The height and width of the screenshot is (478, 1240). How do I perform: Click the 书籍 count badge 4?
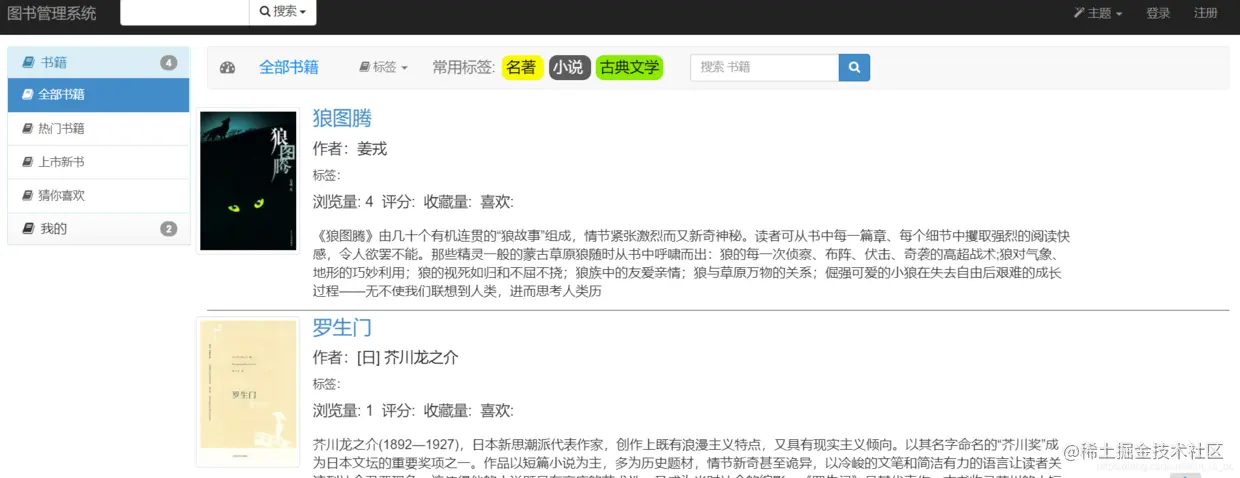(x=169, y=63)
